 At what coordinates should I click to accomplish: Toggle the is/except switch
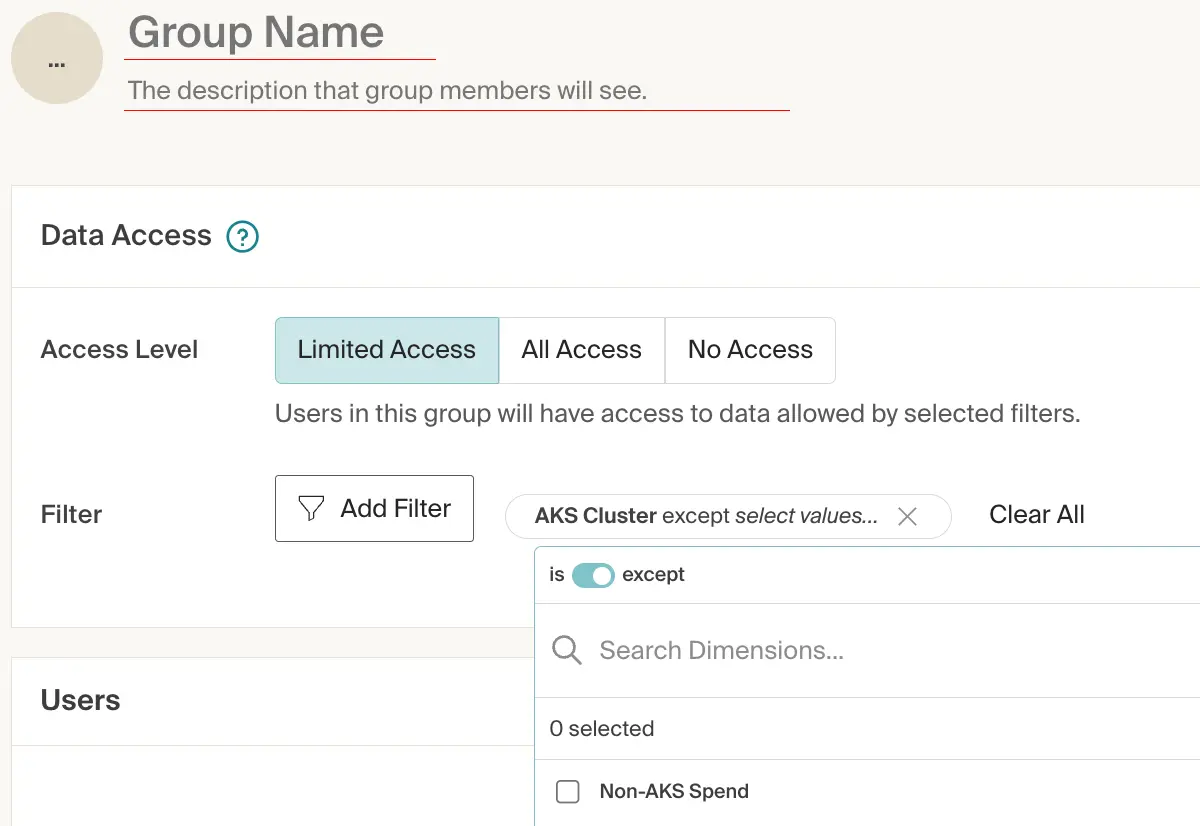click(593, 575)
